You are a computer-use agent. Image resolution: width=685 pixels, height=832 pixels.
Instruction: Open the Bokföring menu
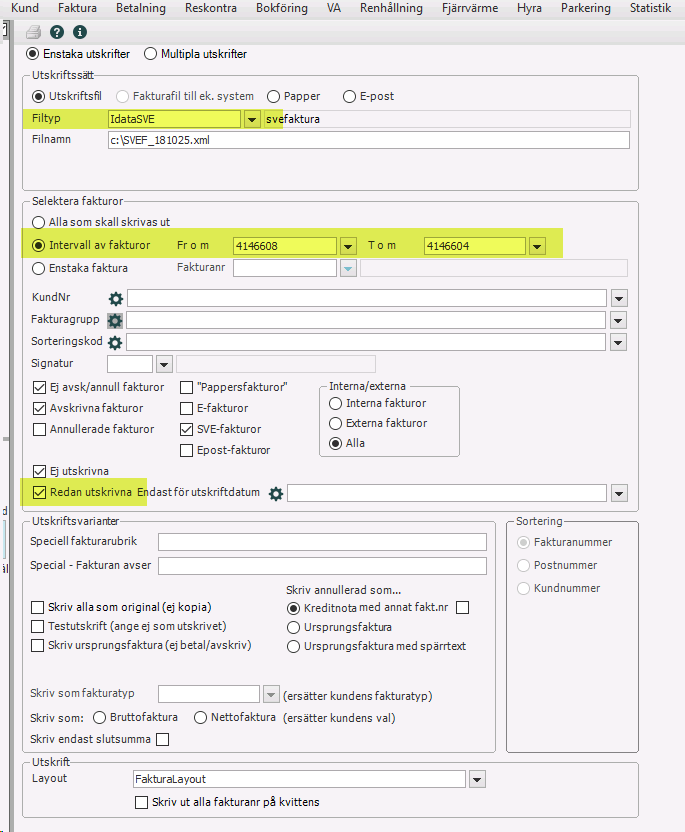pos(282,8)
